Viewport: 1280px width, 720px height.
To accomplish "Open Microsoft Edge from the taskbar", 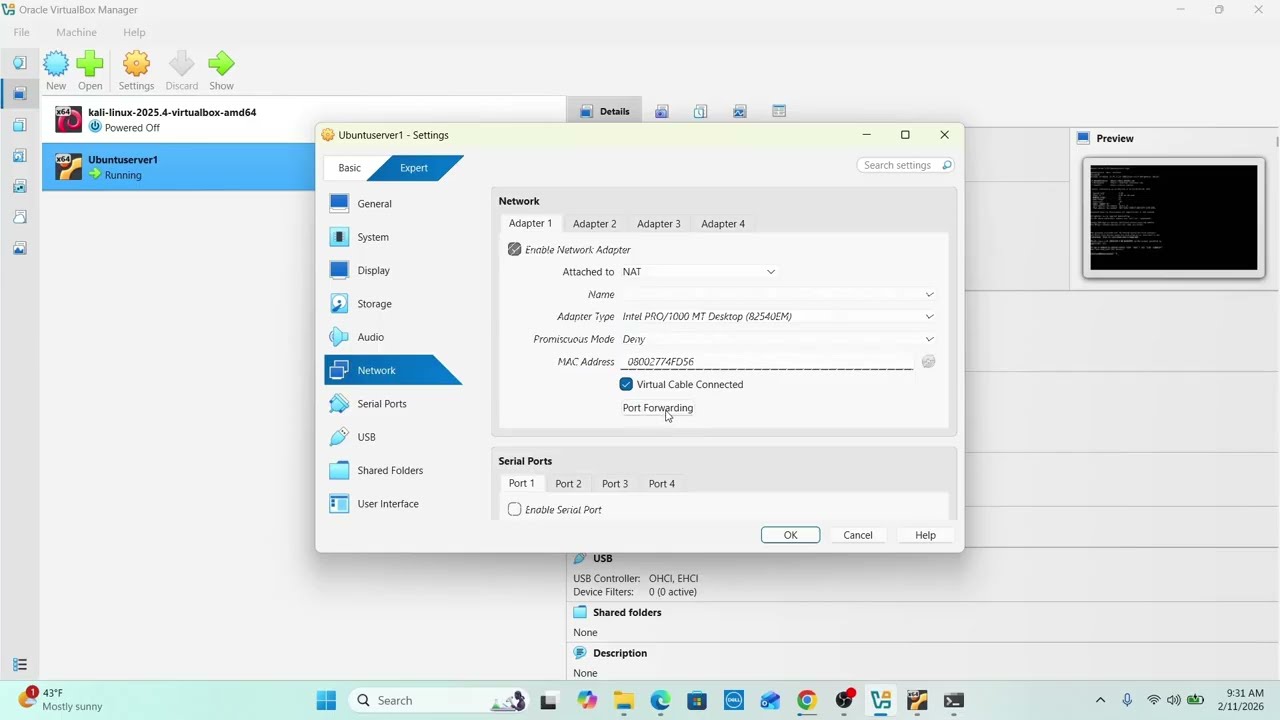I will (x=660, y=701).
